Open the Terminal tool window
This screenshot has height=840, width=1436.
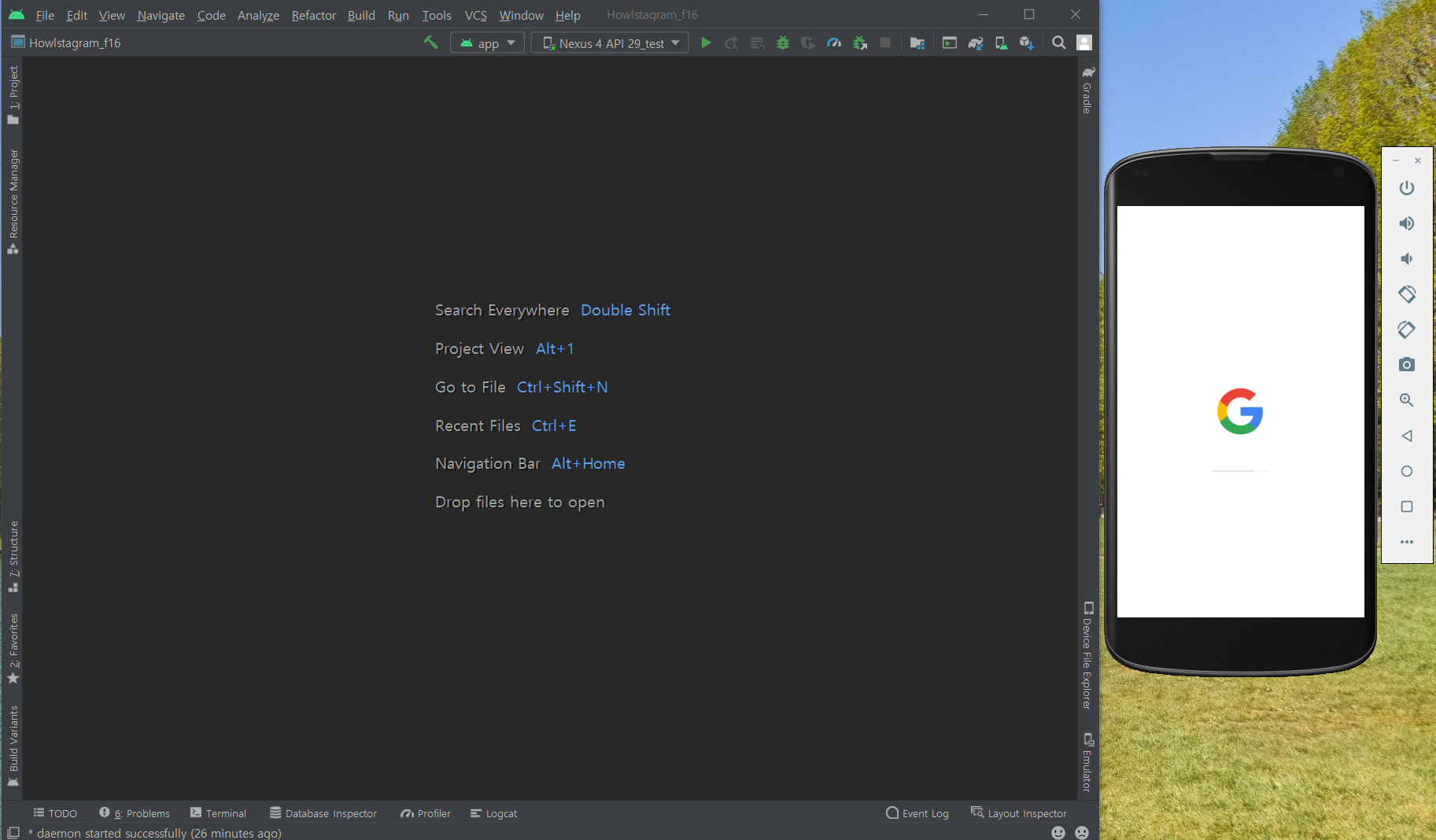218,813
